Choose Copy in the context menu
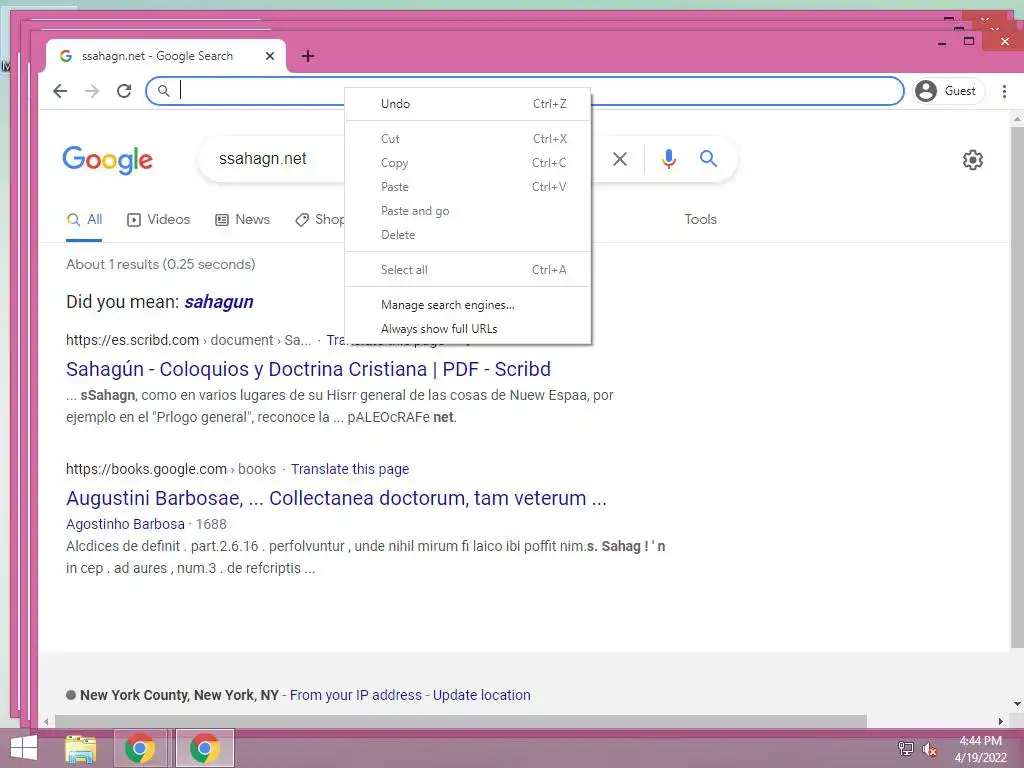This screenshot has height=768, width=1024. pyautogui.click(x=468, y=163)
